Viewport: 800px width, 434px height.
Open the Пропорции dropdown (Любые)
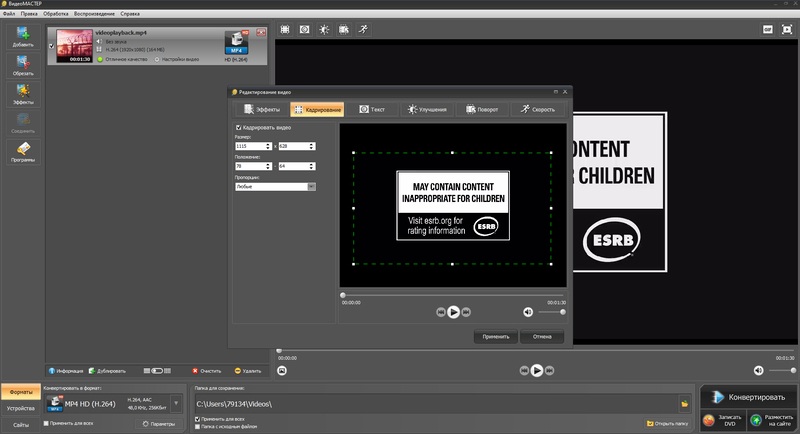tap(276, 187)
